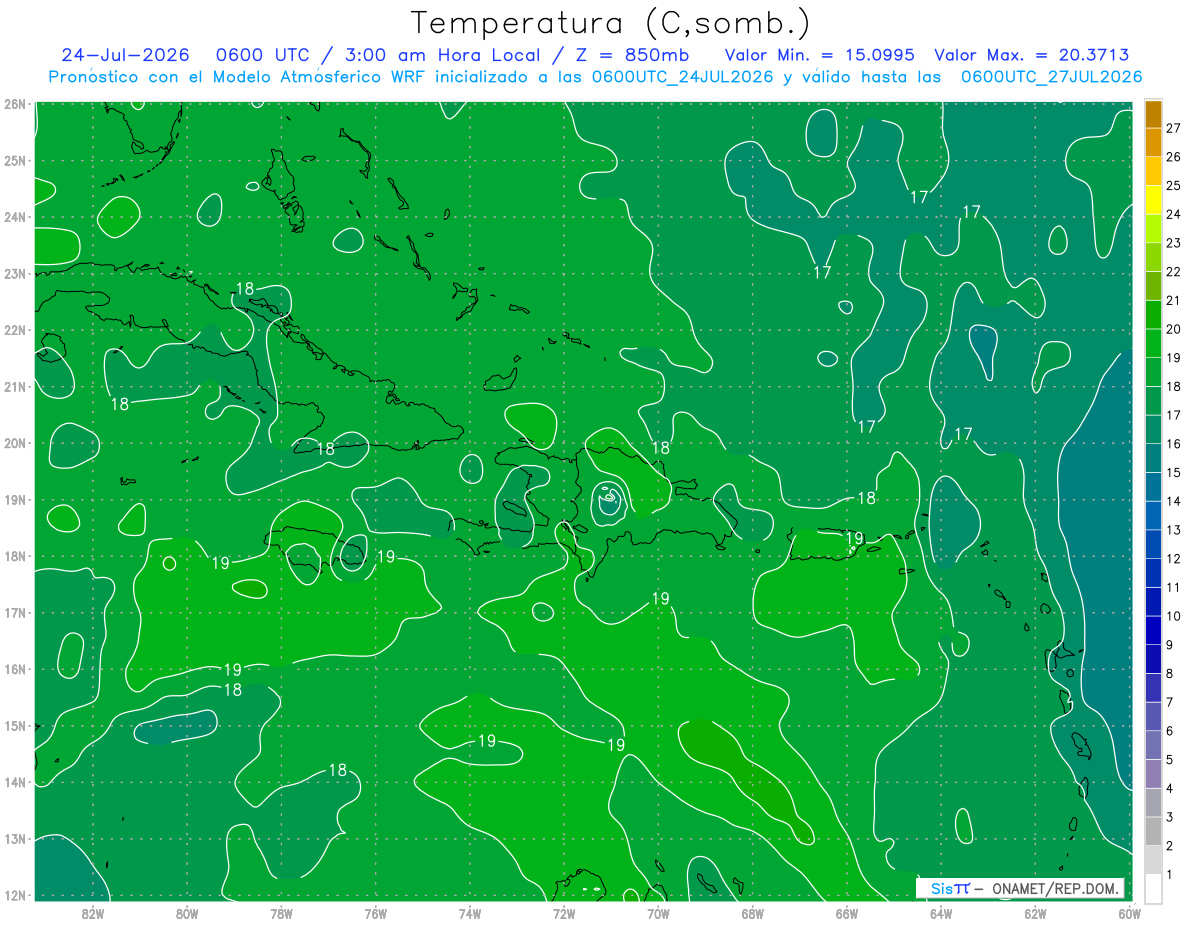Pick the gray colorbar segment between 2 and 3
The width and height of the screenshot is (1200, 927).
pos(1153,831)
